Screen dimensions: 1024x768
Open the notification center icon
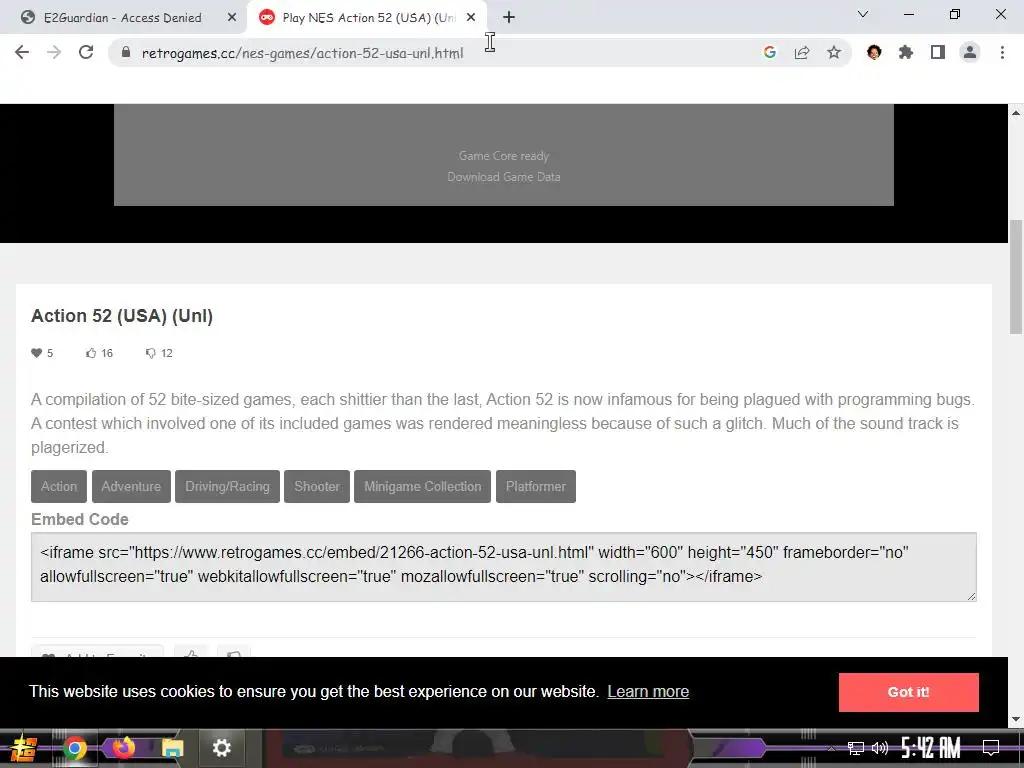991,748
